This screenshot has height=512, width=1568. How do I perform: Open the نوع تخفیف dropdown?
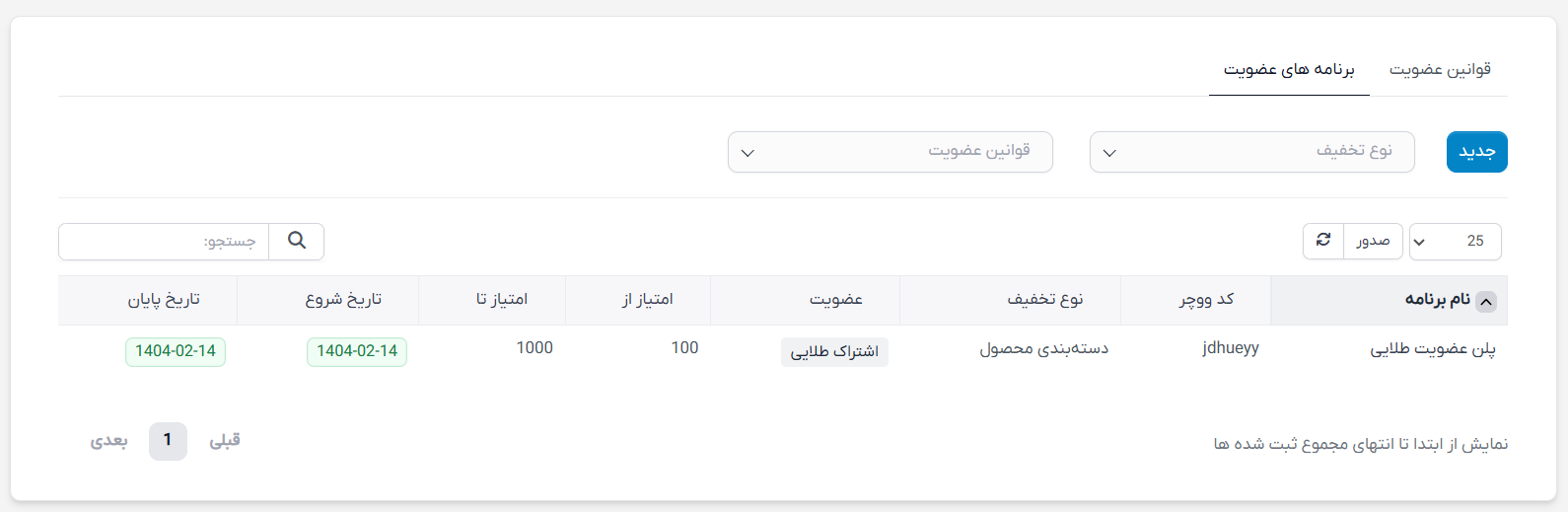click(1251, 152)
